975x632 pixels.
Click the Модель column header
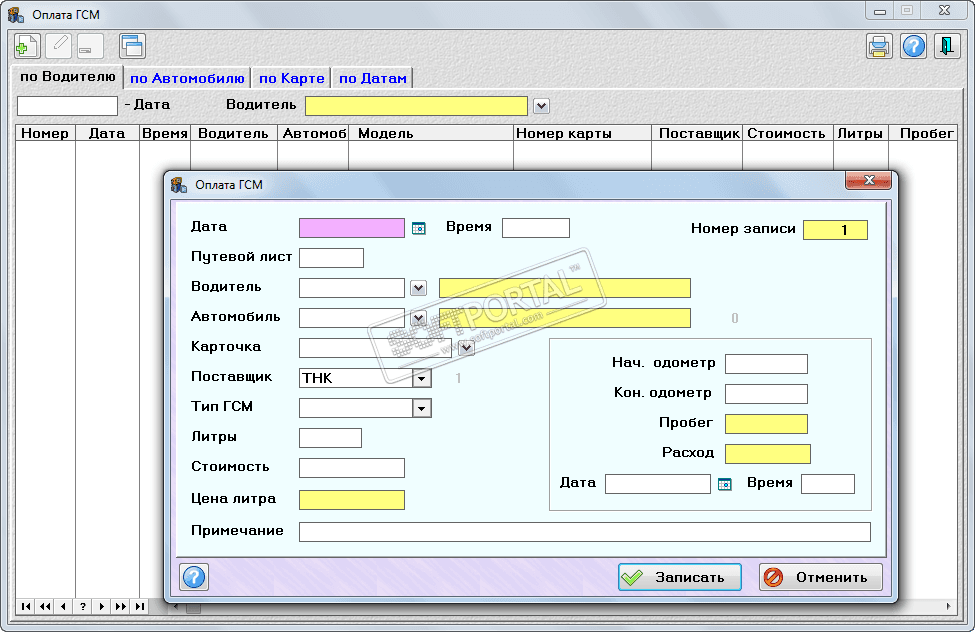(431, 133)
